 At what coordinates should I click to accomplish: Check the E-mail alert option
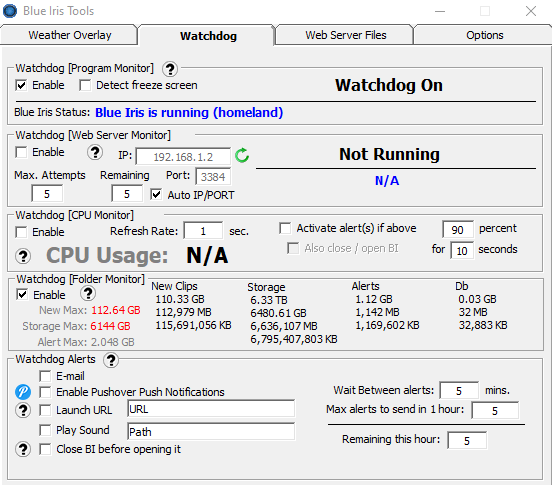click(45, 376)
